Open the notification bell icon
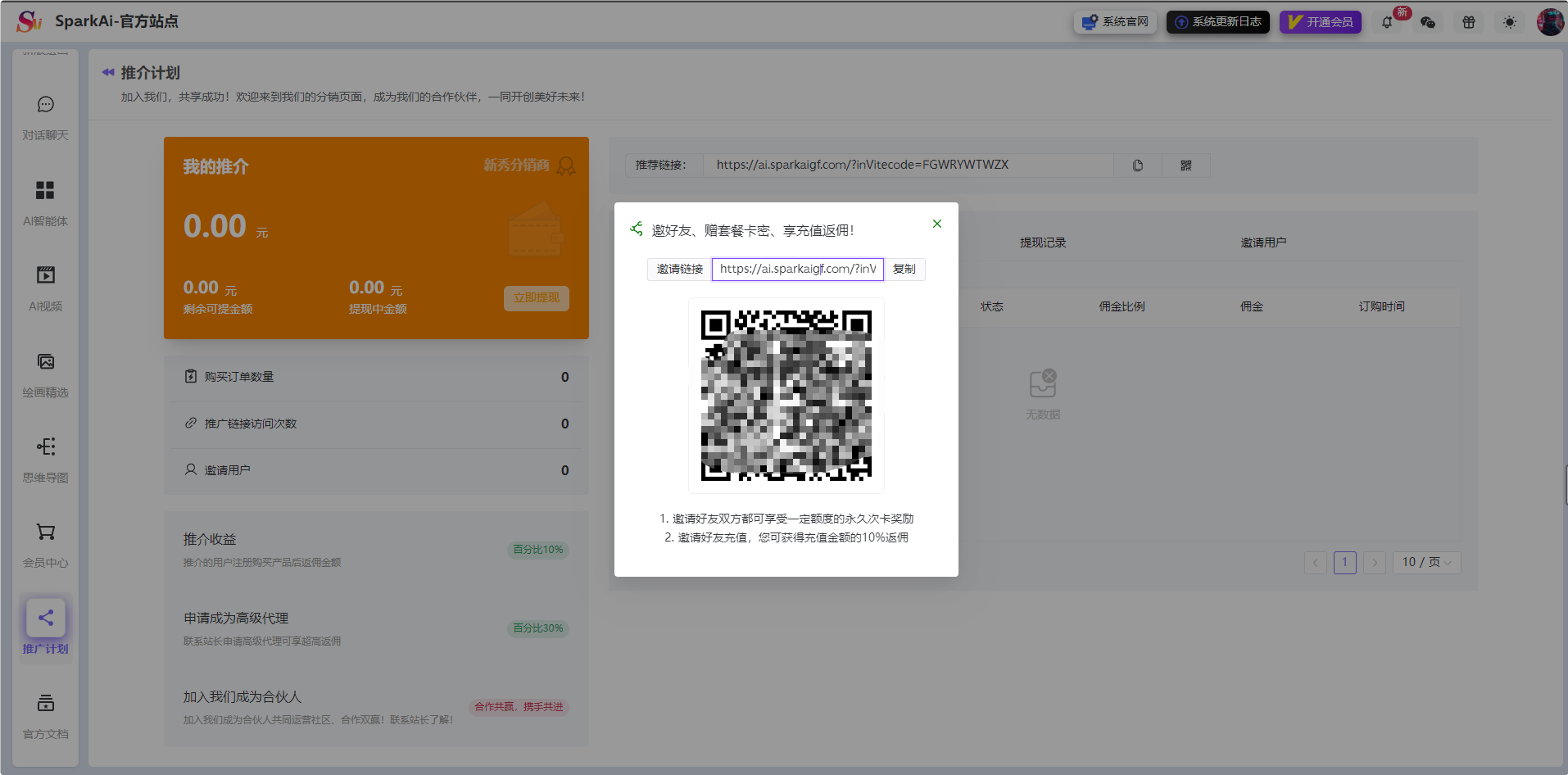The width and height of the screenshot is (1568, 775). tap(1387, 22)
